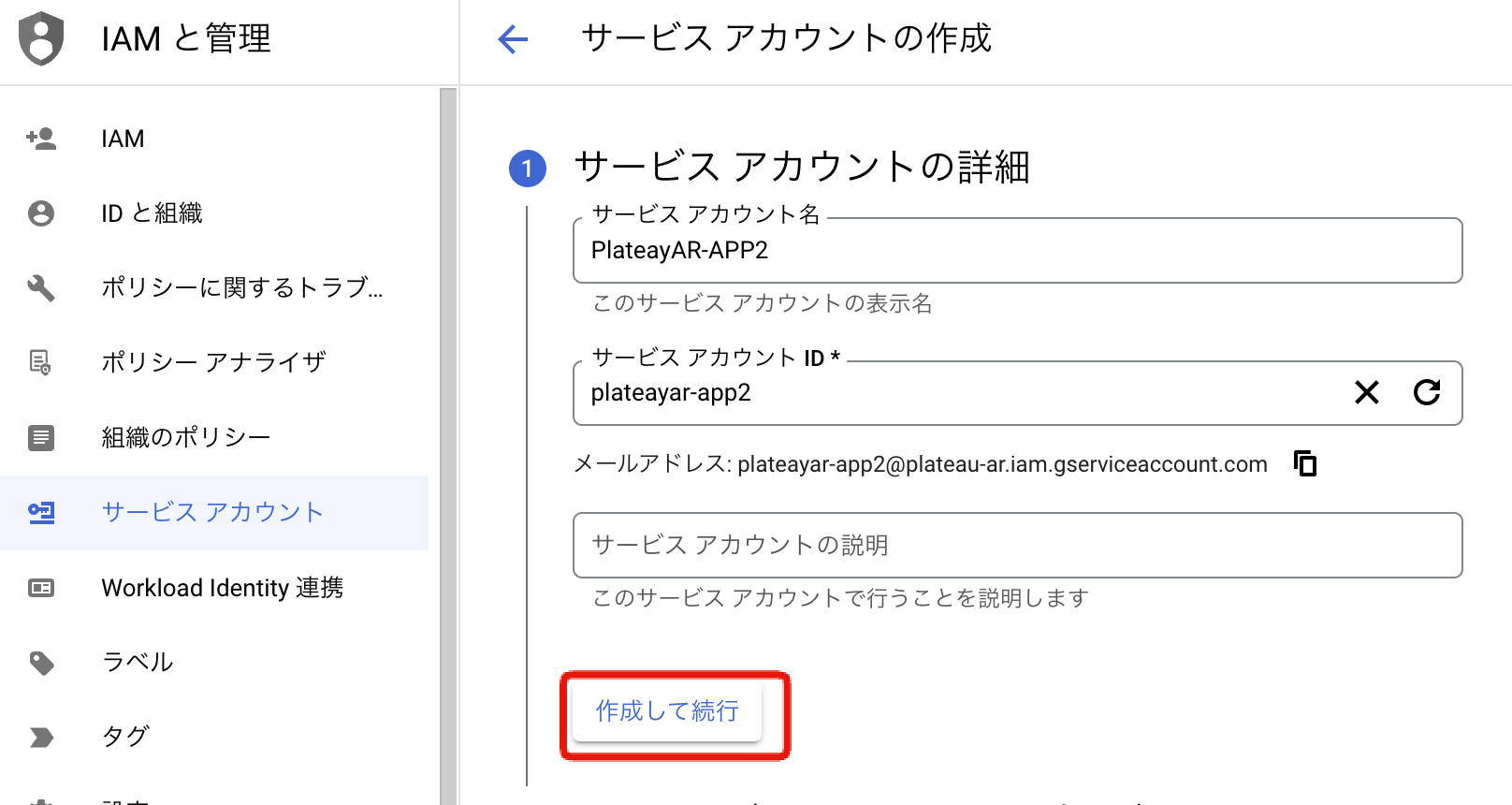Click the サービス アカウントの説明 field
Image resolution: width=1512 pixels, height=805 pixels.
(1016, 545)
